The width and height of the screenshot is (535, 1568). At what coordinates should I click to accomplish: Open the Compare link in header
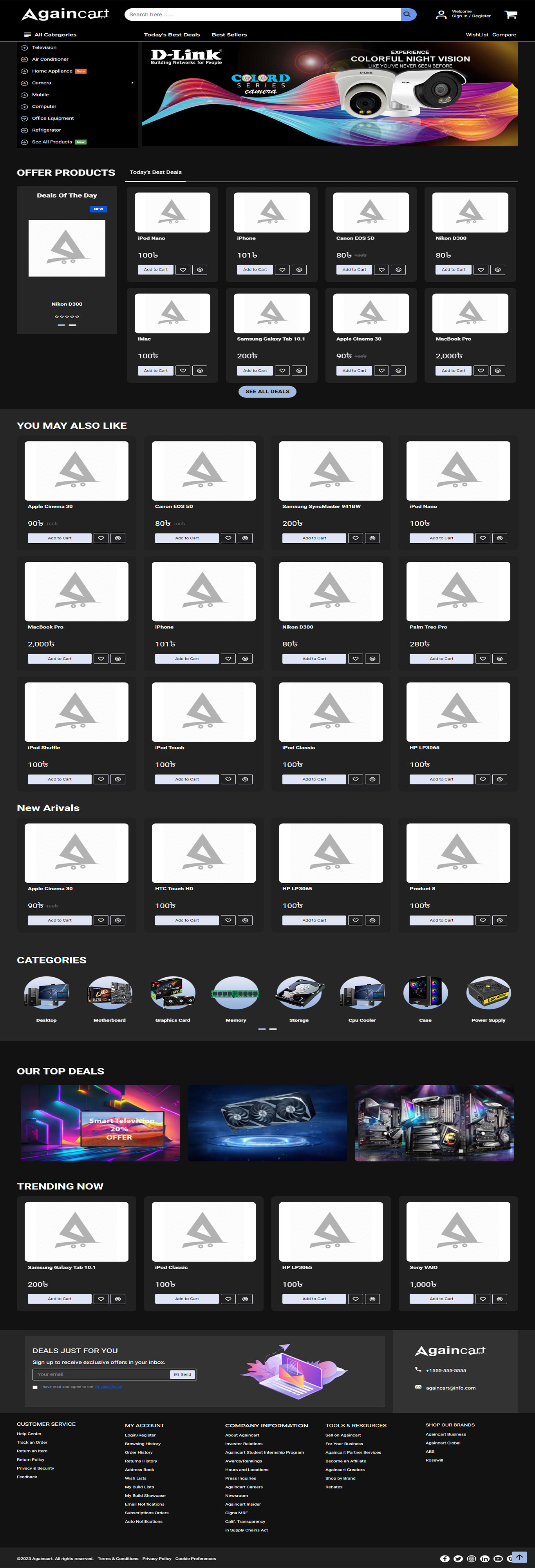click(504, 35)
